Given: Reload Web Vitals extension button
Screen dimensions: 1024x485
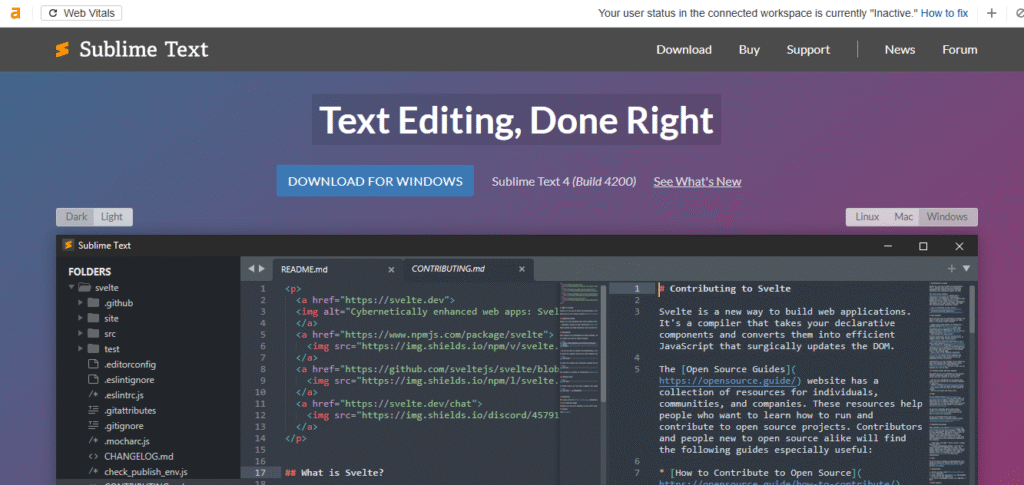Looking at the screenshot, I should [81, 13].
